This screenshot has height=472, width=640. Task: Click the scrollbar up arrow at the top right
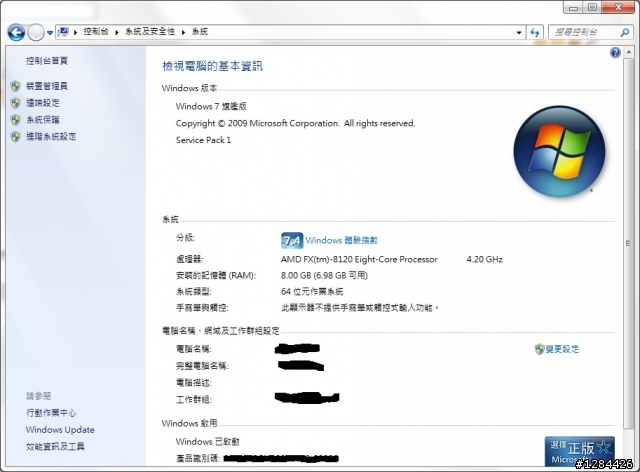click(x=628, y=52)
